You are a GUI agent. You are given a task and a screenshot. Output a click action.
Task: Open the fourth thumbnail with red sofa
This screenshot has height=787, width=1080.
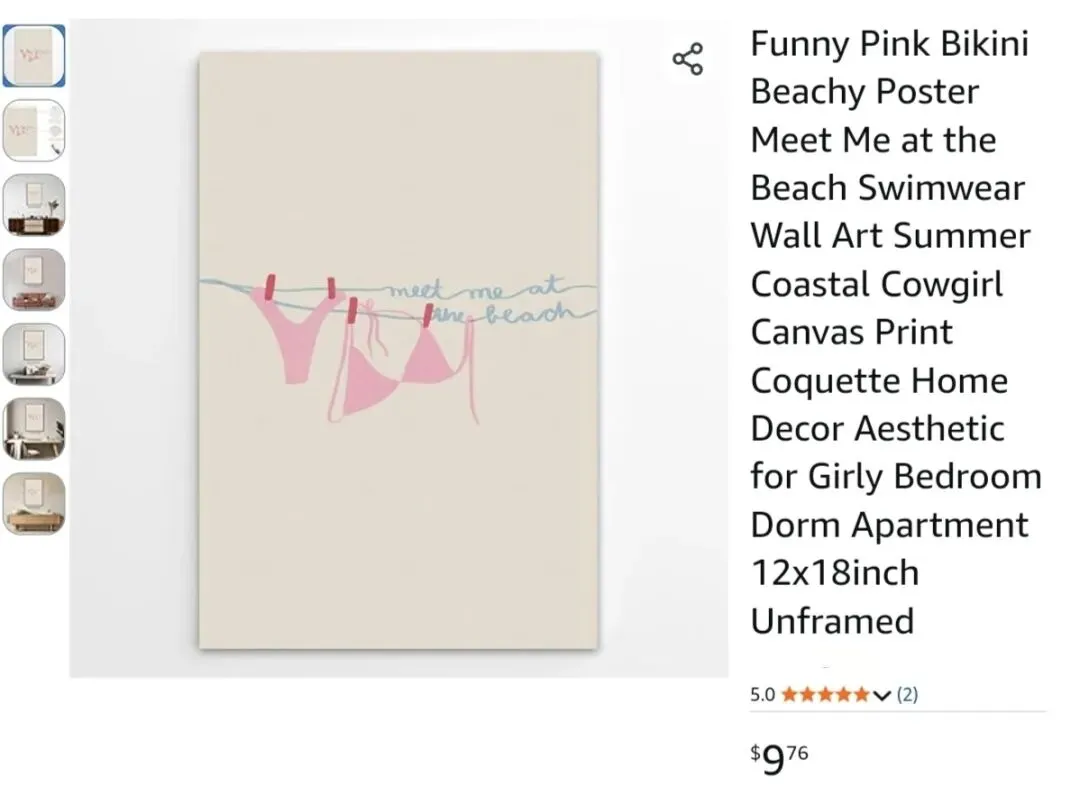click(34, 279)
